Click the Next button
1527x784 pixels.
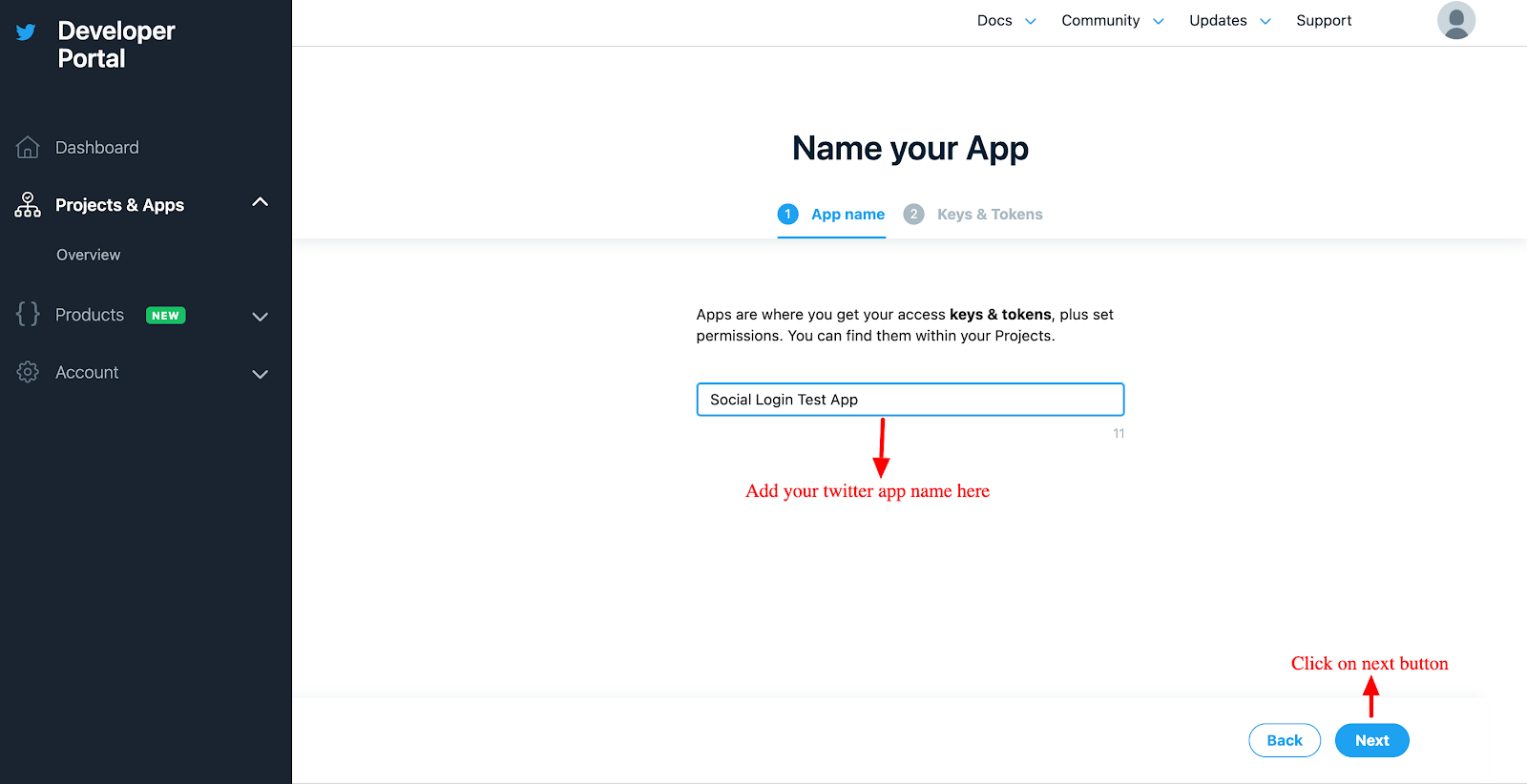coord(1371,740)
